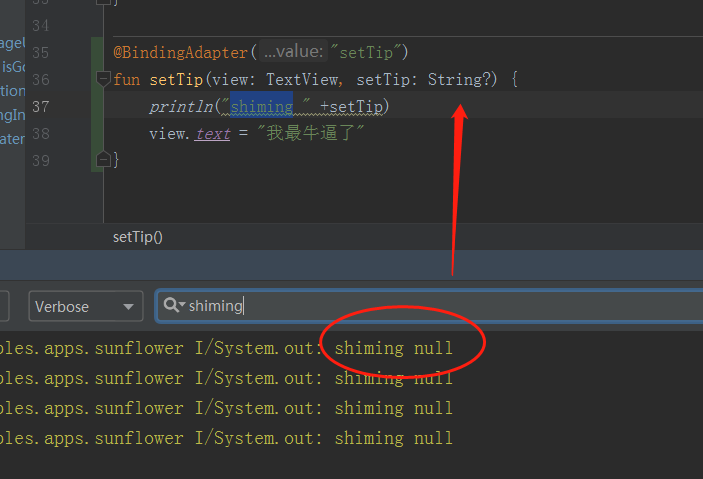Click the Chinese string literal on line 38
This screenshot has height=479, width=703.
tap(311, 133)
